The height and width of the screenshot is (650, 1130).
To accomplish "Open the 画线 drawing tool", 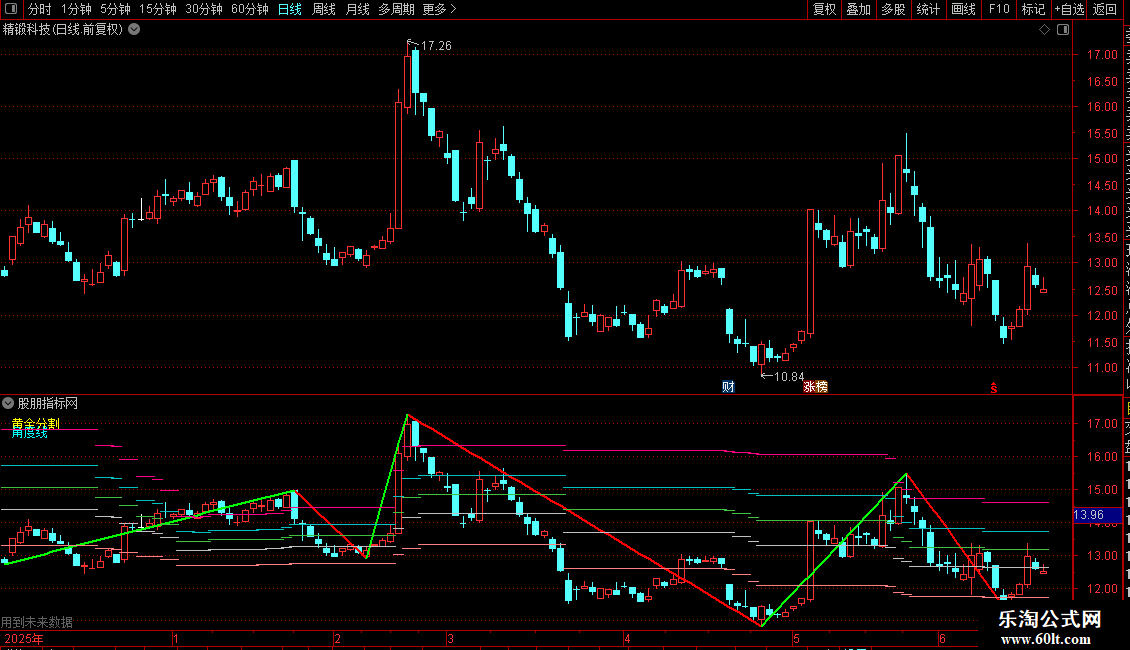I will [964, 9].
